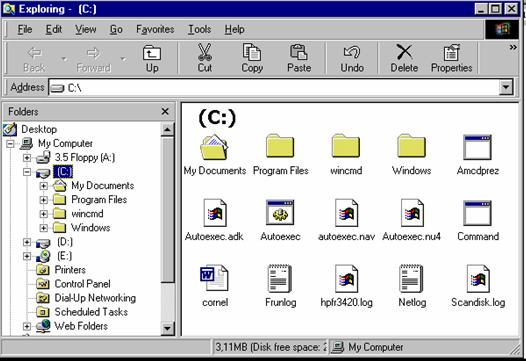Select 3.5 Floppy (A:) in tree

coord(85,157)
